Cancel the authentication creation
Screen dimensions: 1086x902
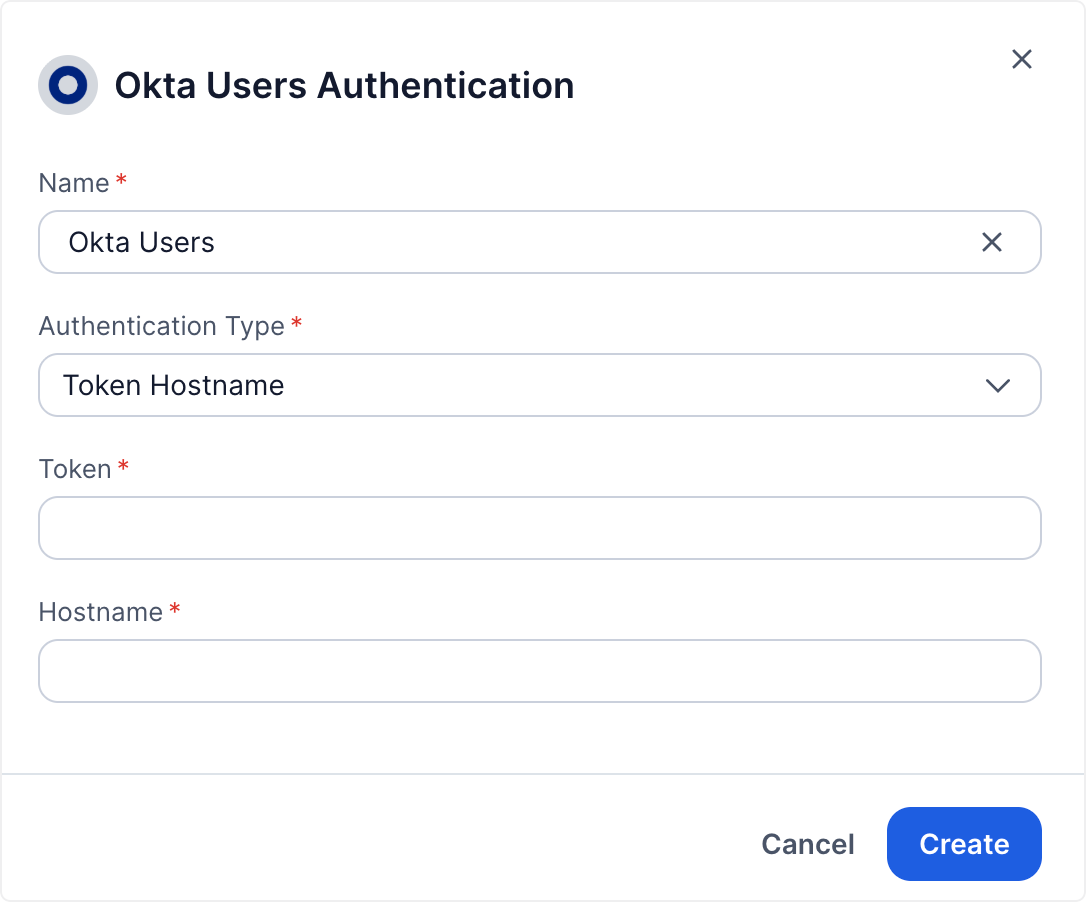[x=808, y=844]
